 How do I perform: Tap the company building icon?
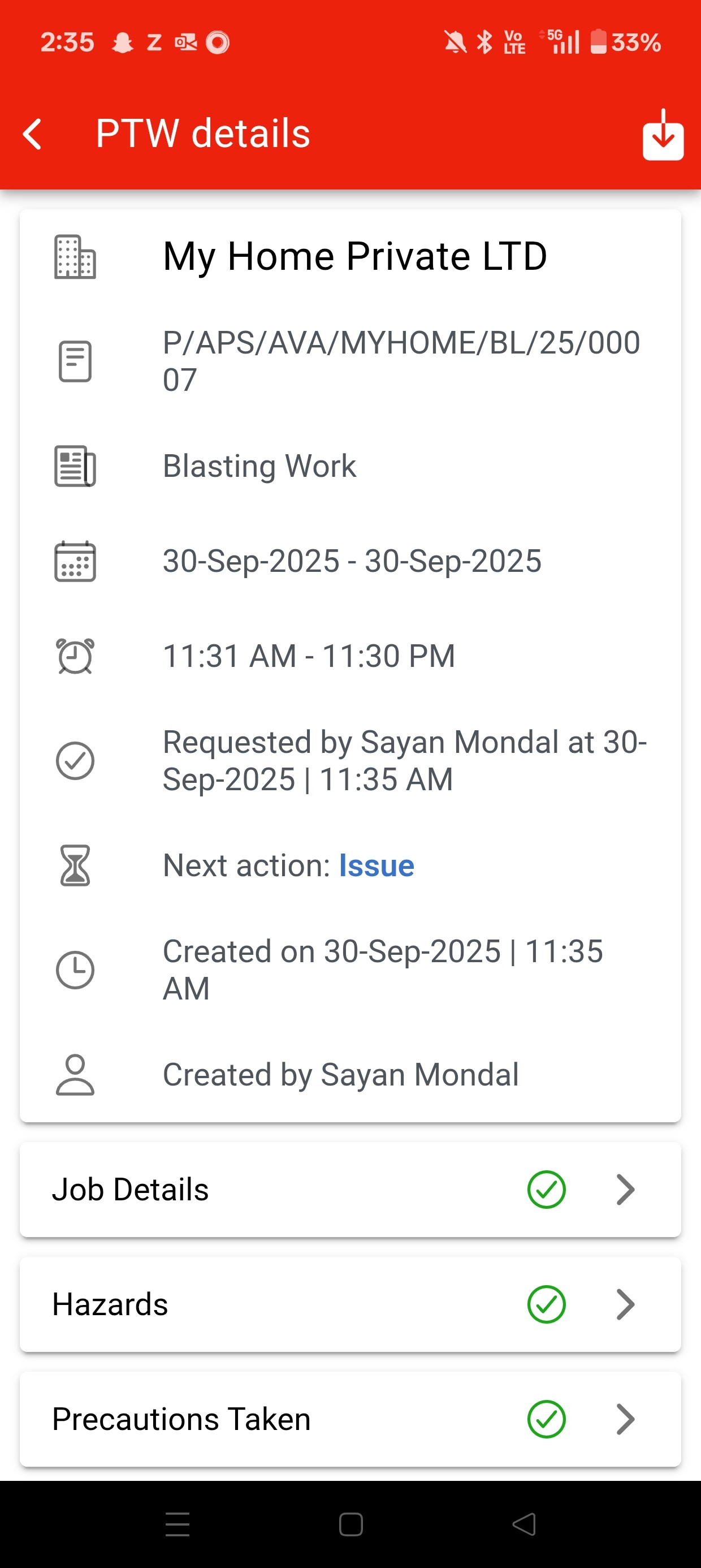pos(75,257)
